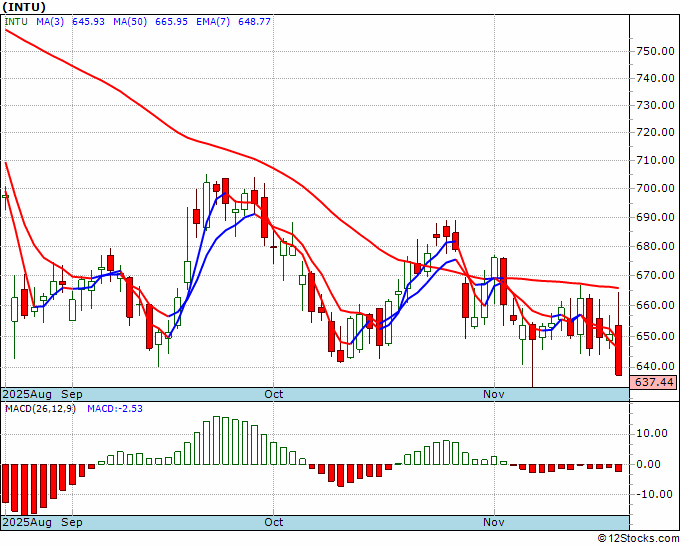Click the (INTU) chart title

[x=24, y=7]
